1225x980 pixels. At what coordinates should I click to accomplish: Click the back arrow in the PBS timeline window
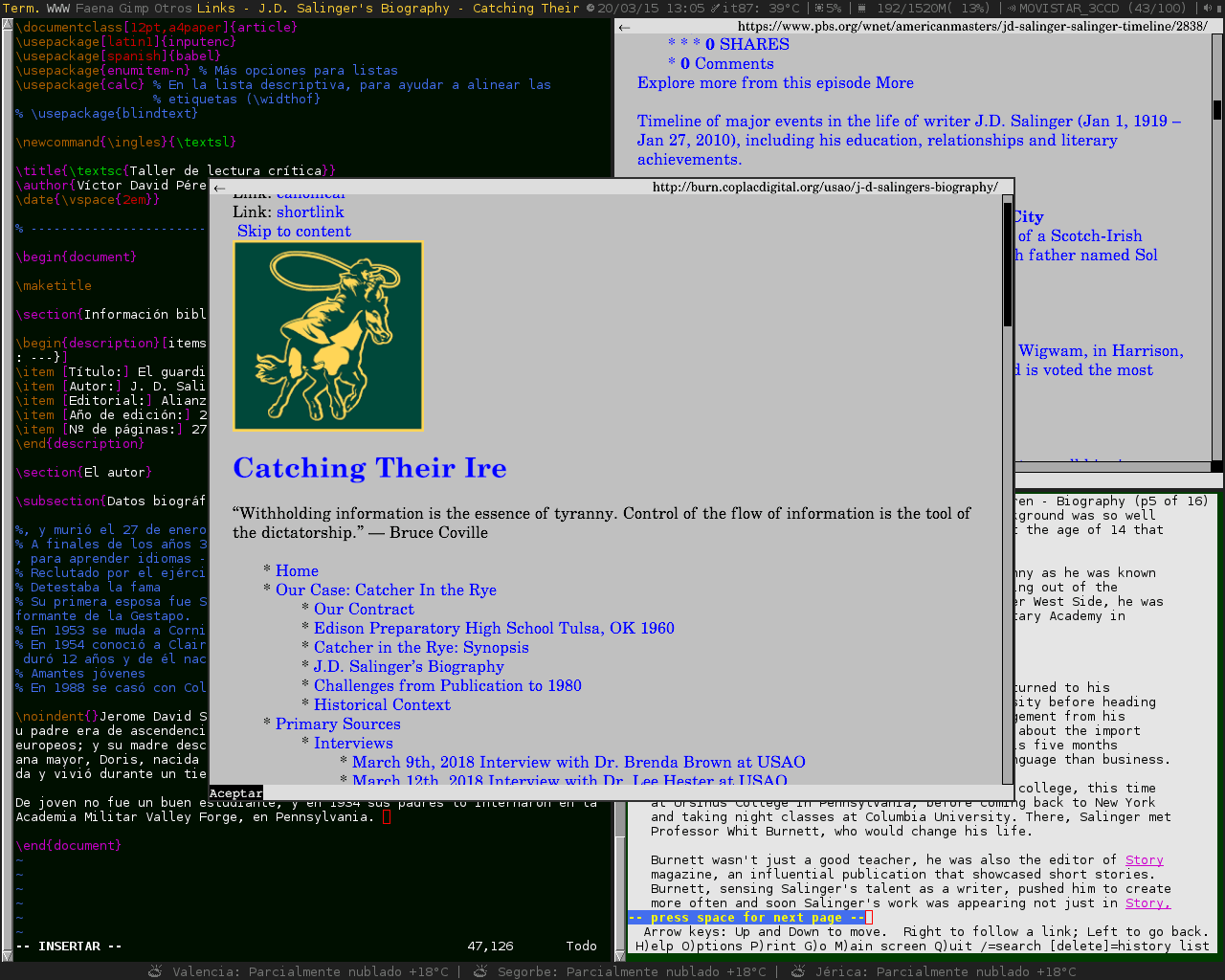[x=624, y=27]
